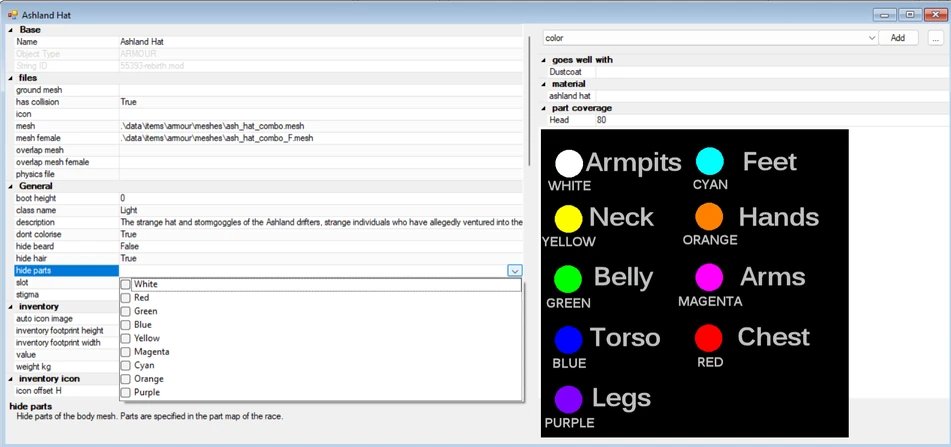Check the Magenta hide parts checkbox
Viewport: 951px width, 447px height.
point(126,352)
